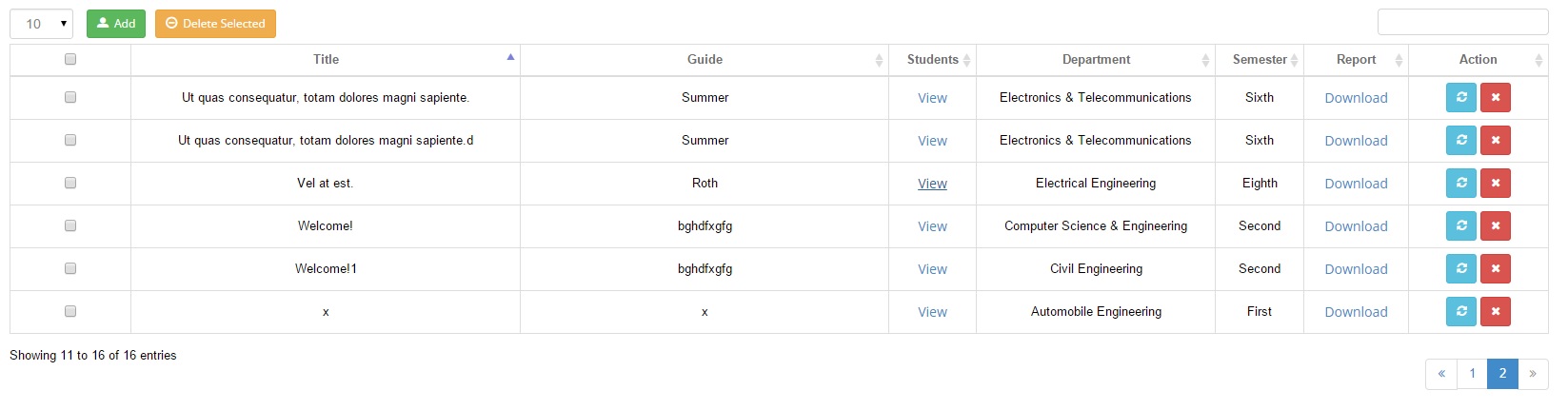Sort by the Title column arrow
The width and height of the screenshot is (1568, 410).
pyautogui.click(x=510, y=58)
